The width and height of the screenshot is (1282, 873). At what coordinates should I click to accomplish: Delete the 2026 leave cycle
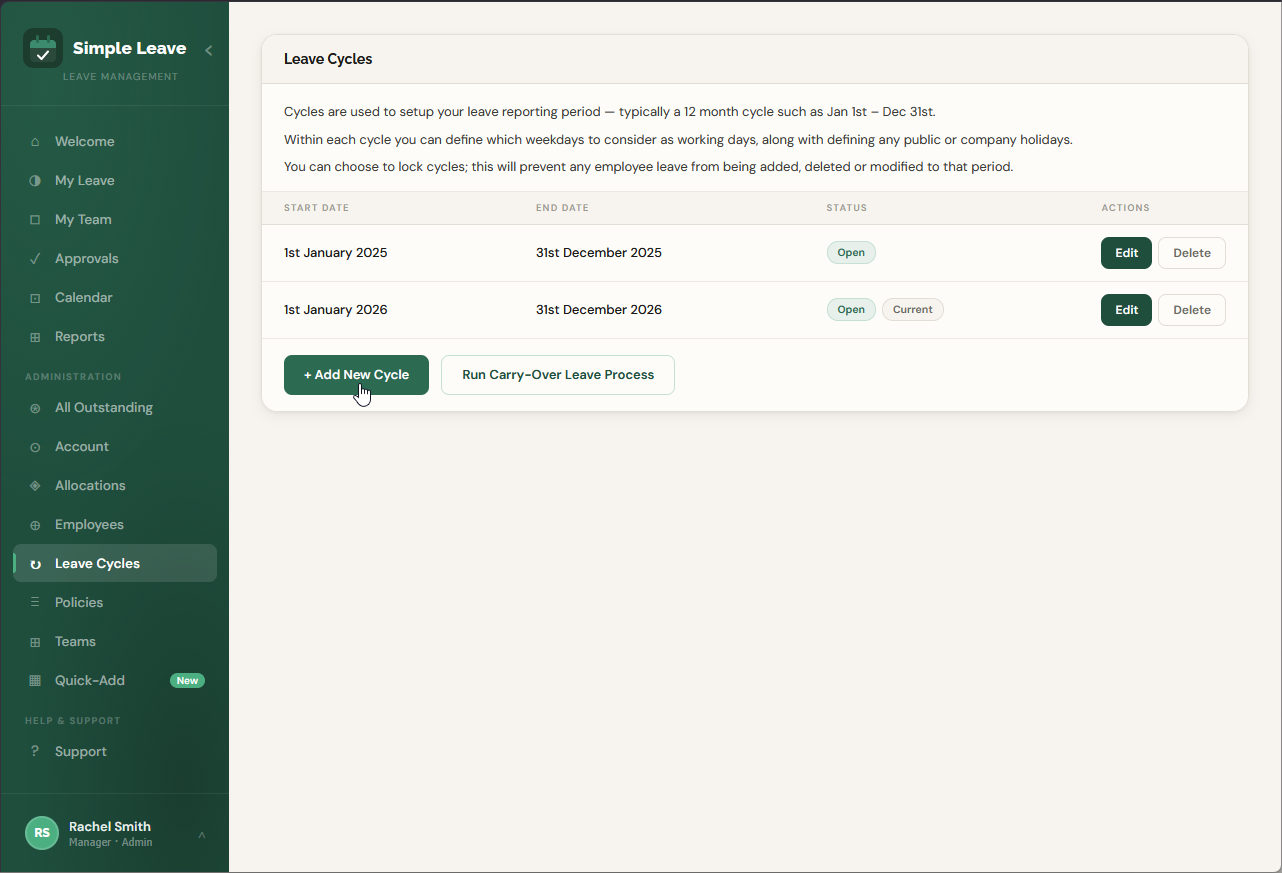[x=1192, y=310]
